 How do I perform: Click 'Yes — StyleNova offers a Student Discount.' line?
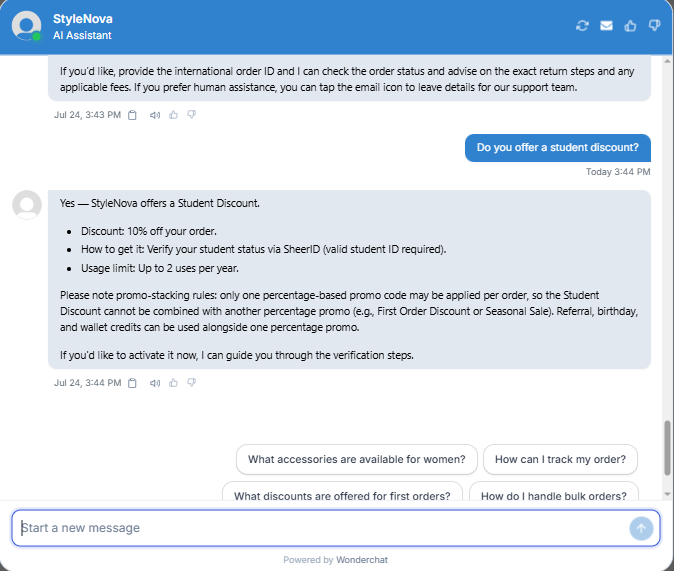(x=159, y=203)
